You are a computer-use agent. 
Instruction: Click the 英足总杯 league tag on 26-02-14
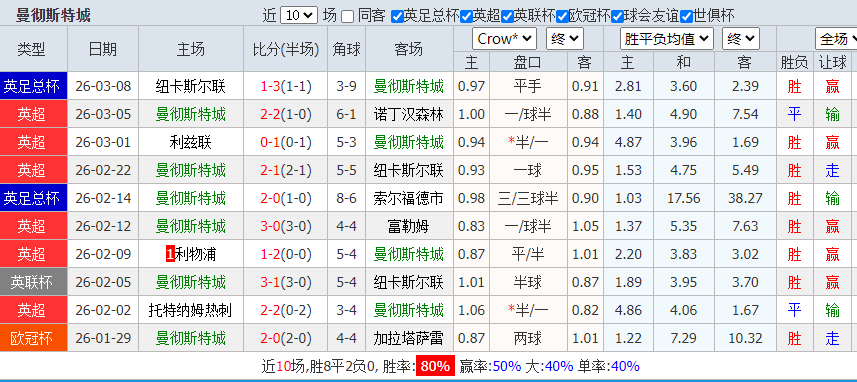point(33,198)
